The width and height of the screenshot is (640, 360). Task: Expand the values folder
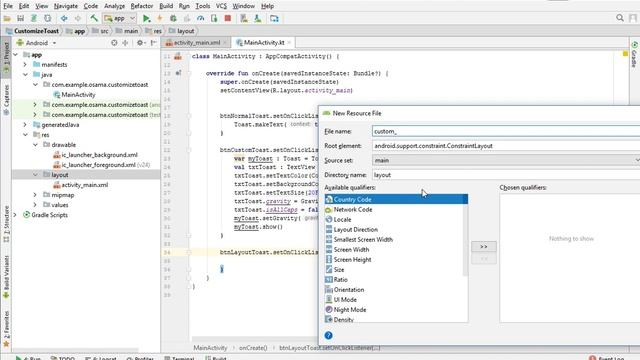click(x=36, y=205)
